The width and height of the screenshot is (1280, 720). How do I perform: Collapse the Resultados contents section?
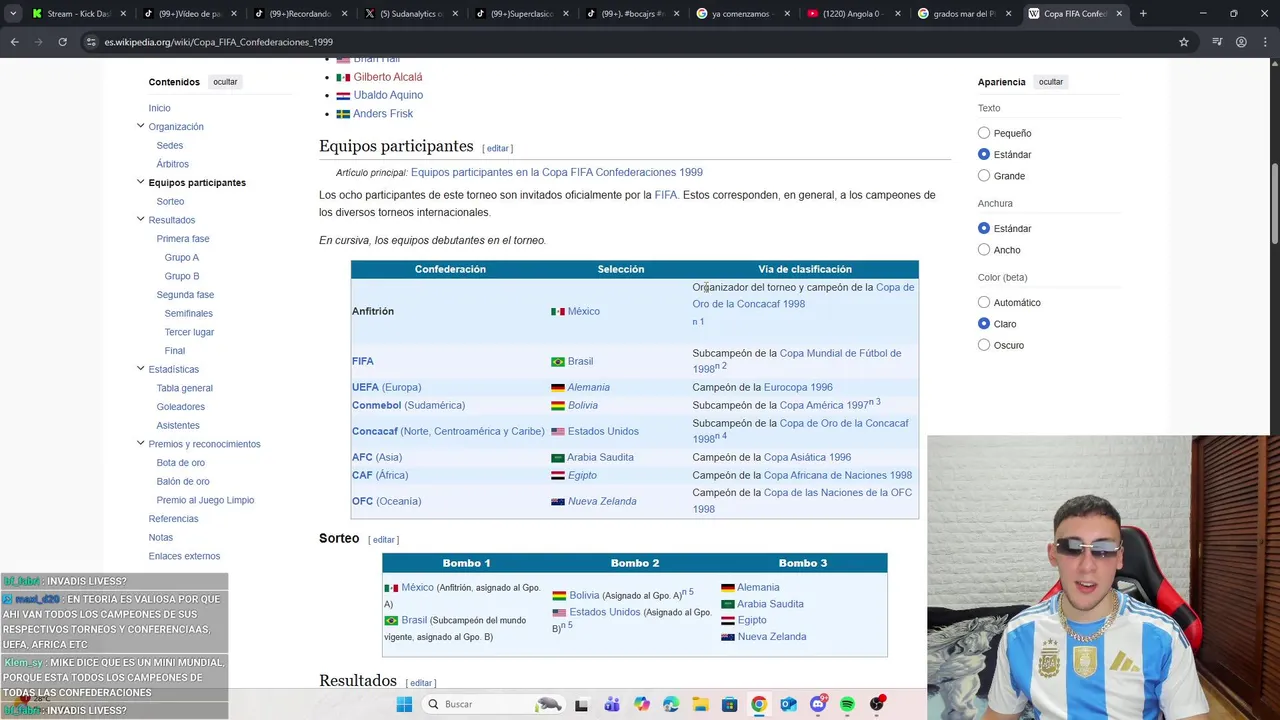point(140,219)
